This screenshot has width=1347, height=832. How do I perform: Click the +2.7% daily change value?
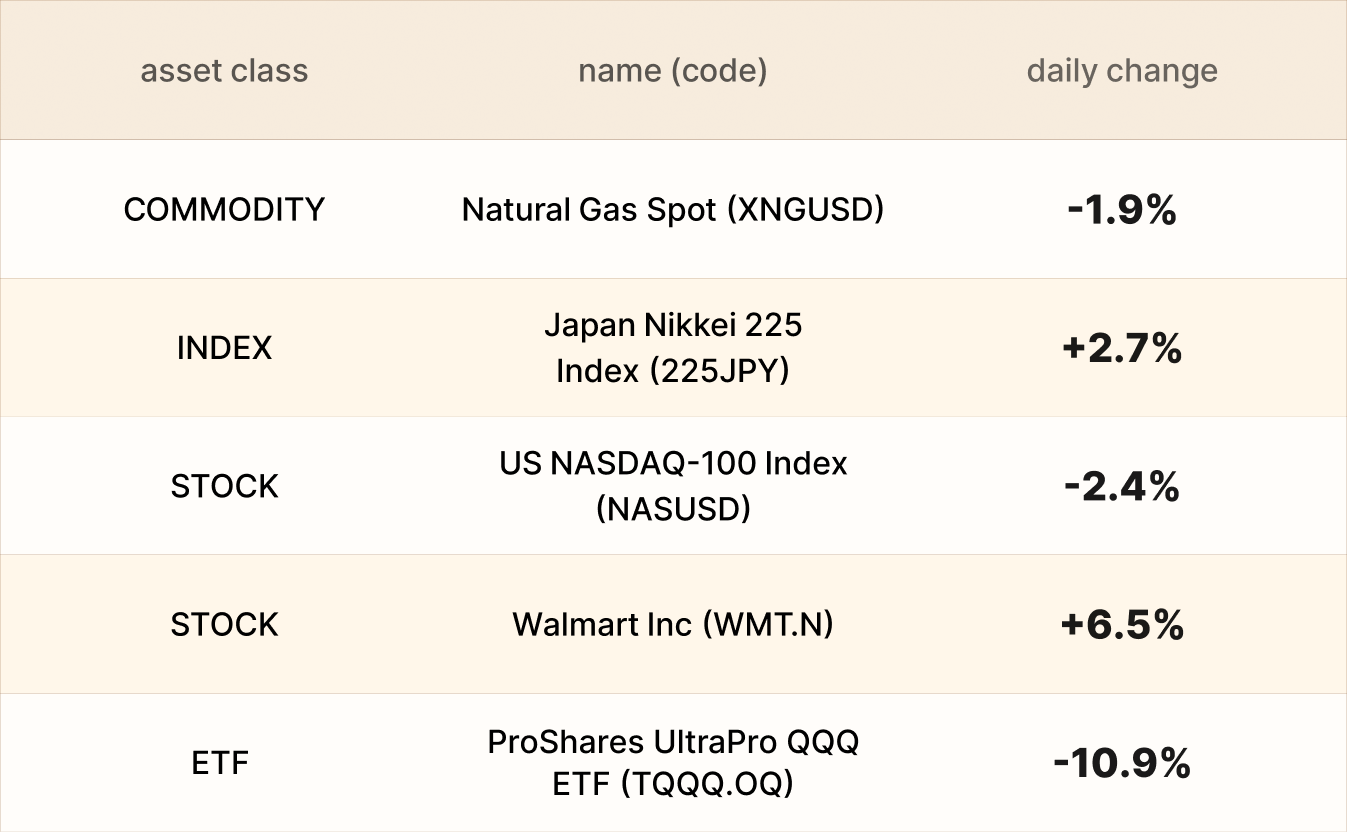(1121, 348)
